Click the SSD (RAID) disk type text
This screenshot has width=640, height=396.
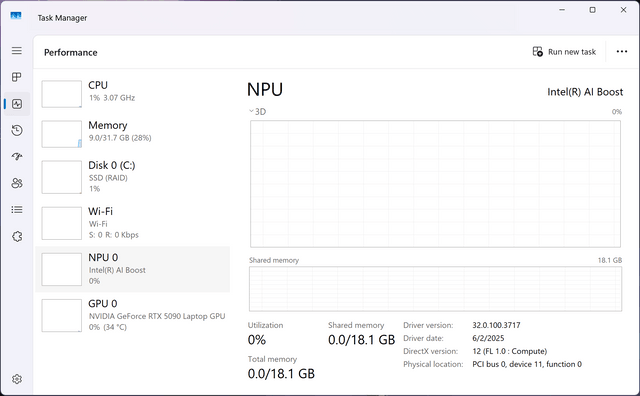[x=108, y=178]
